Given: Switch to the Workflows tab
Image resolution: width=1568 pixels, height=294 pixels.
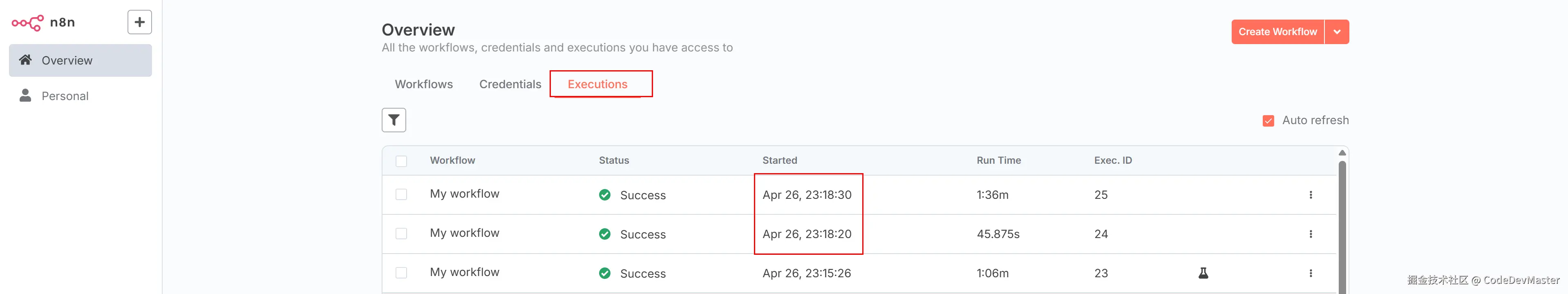Looking at the screenshot, I should point(424,84).
